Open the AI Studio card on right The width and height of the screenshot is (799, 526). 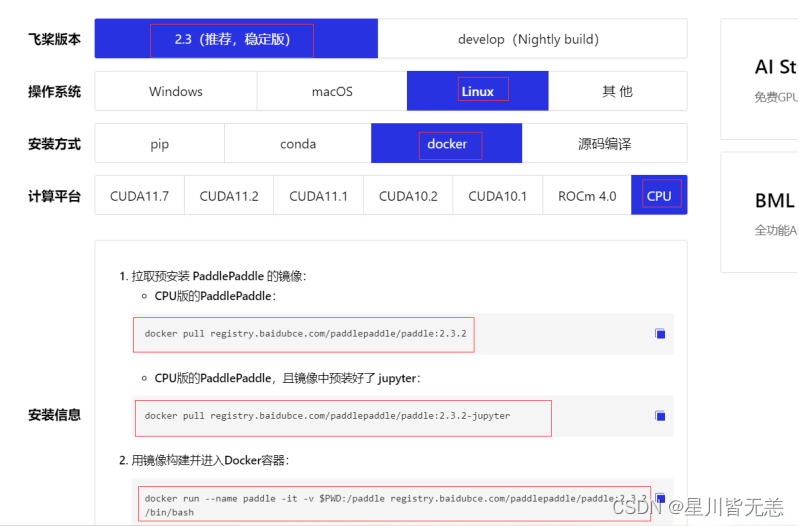pos(760,79)
